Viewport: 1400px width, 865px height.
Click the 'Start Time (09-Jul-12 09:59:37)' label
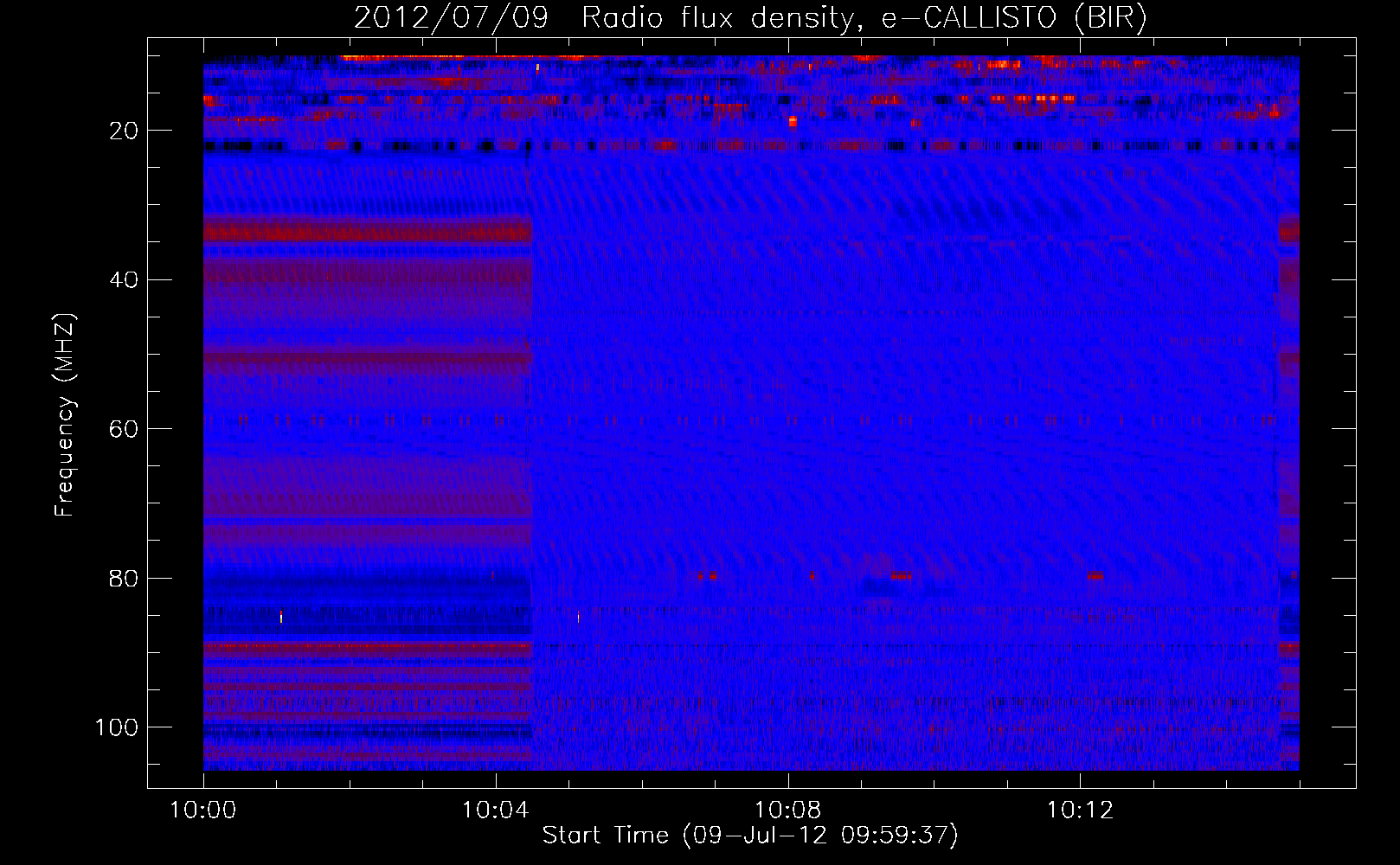(x=750, y=836)
